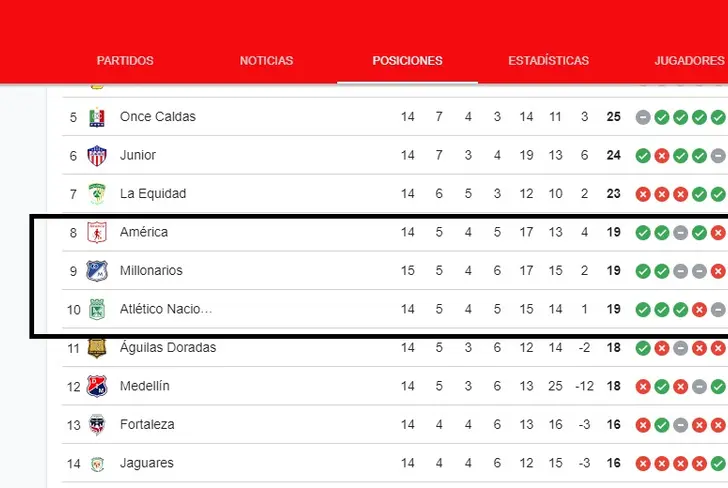The width and height of the screenshot is (728, 488).
Task: Go to the Jugadores tab
Action: tap(689, 61)
